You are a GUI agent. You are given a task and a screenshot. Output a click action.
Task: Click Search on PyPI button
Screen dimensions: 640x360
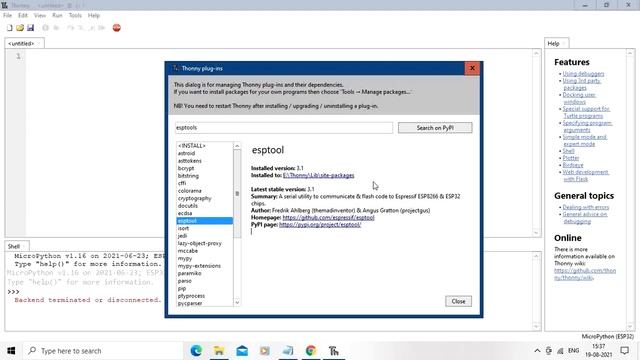point(435,128)
